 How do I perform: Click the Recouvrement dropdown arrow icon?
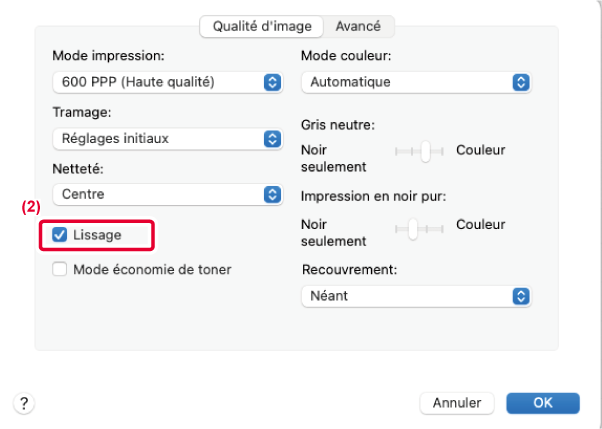click(x=519, y=296)
